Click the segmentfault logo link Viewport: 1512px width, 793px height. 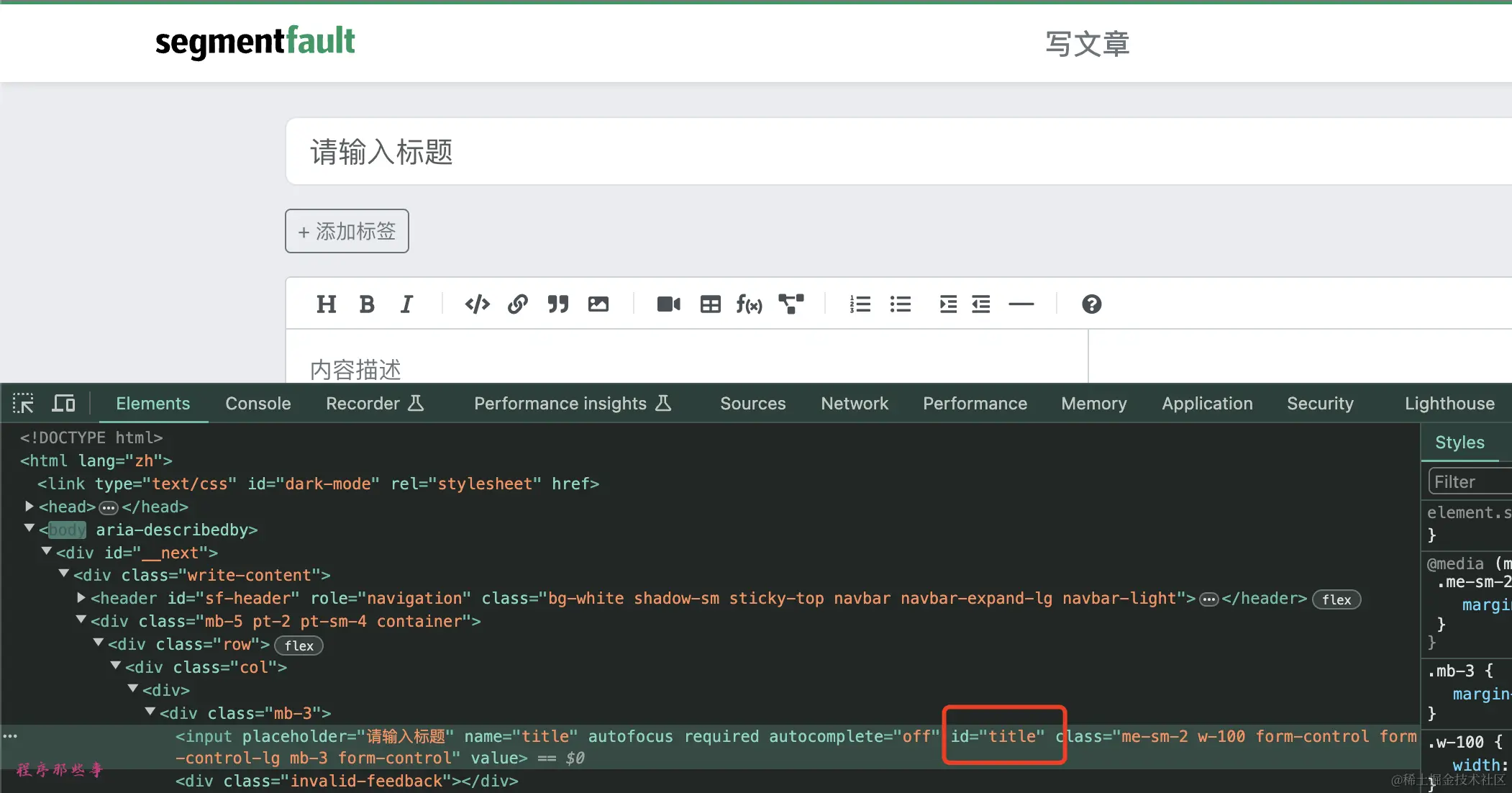coord(255,42)
